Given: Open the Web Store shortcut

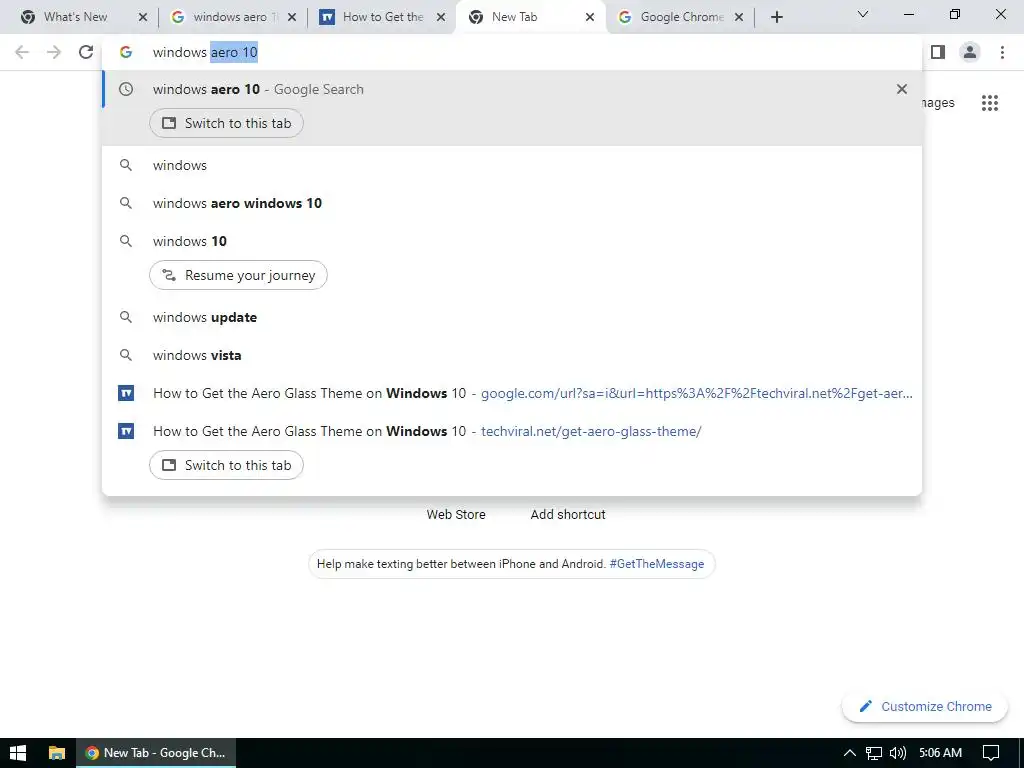Looking at the screenshot, I should tap(456, 515).
